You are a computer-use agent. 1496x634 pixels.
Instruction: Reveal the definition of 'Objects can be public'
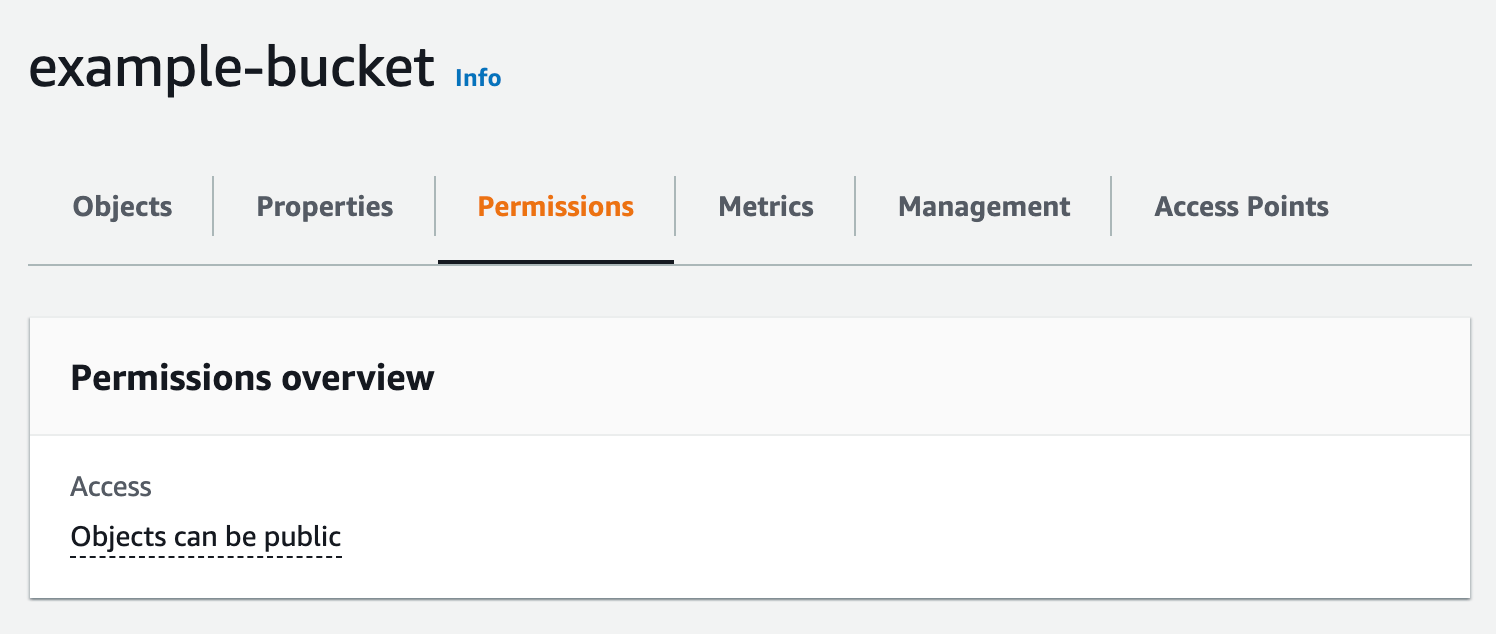(205, 536)
